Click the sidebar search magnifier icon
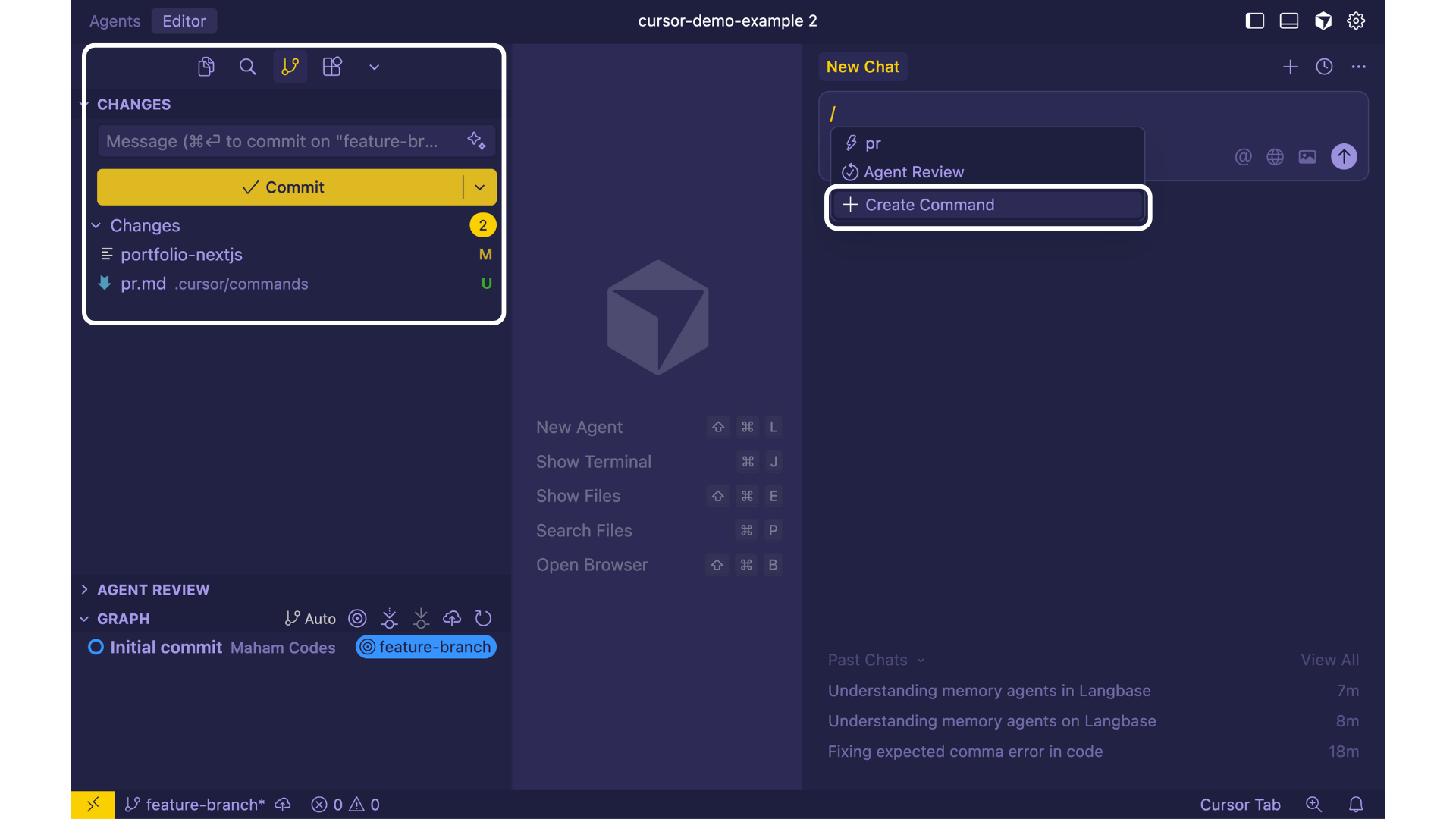This screenshot has height=819, width=1456. (247, 67)
